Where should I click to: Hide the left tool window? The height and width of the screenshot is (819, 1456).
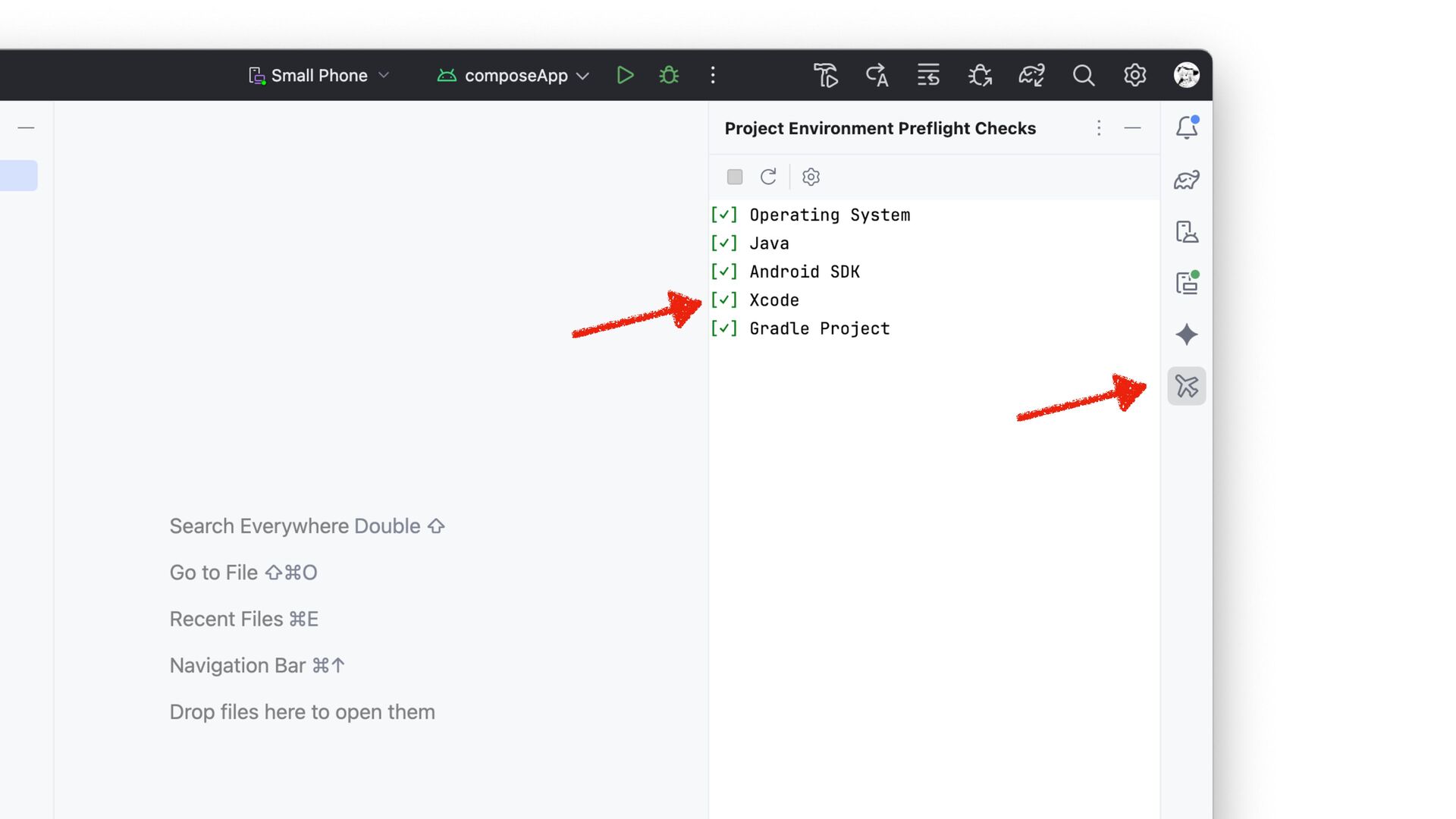pyautogui.click(x=26, y=127)
